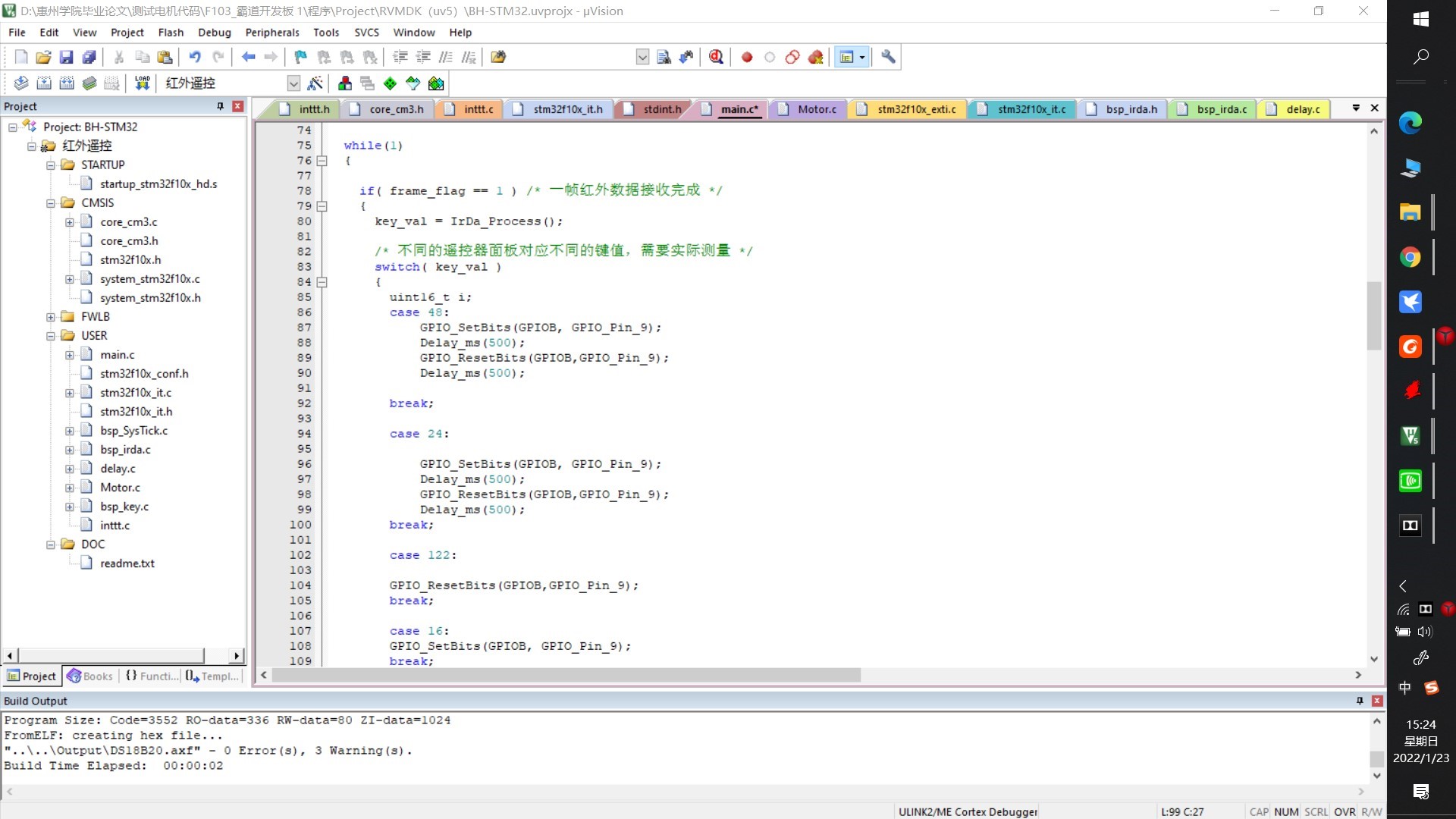Open the find text combo box dropdown

(642, 57)
